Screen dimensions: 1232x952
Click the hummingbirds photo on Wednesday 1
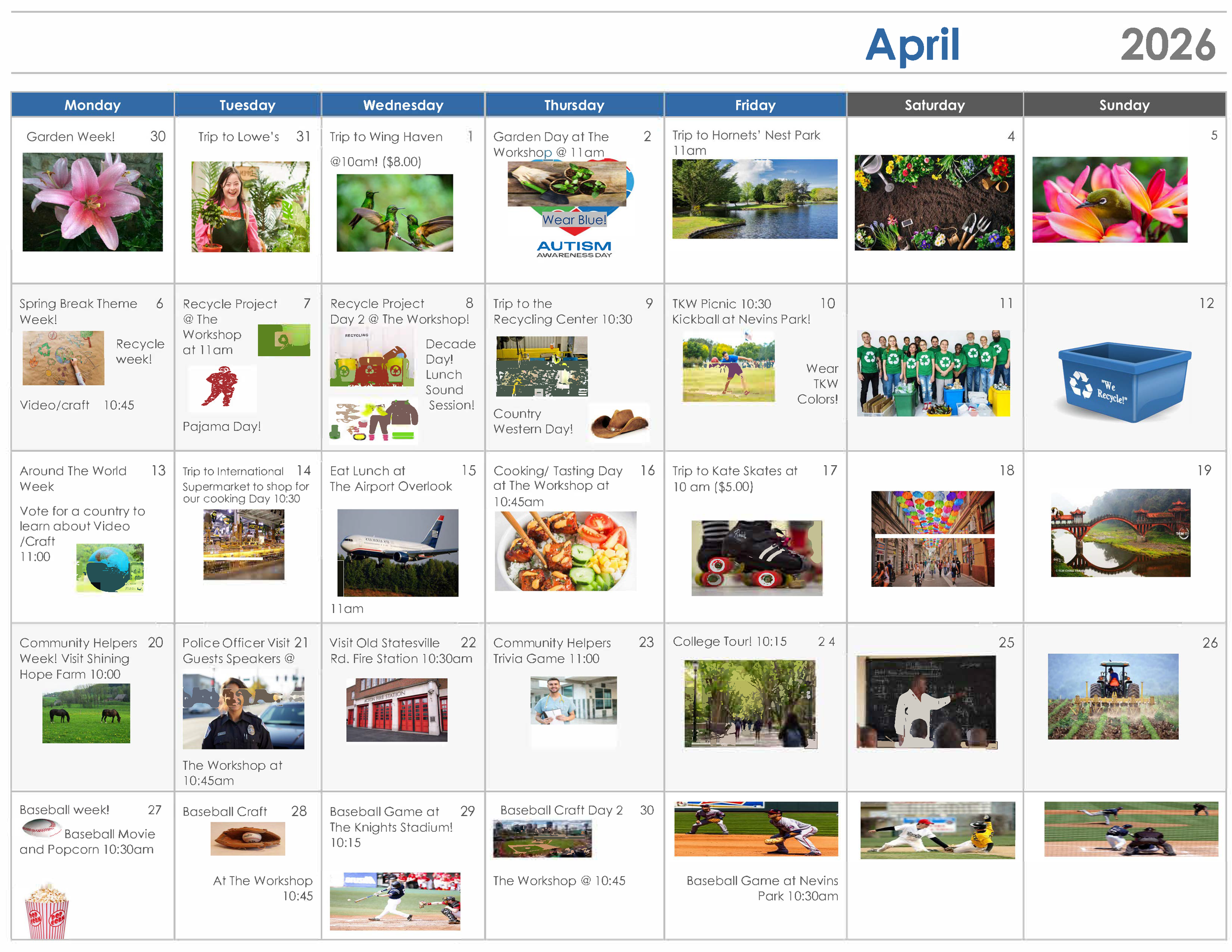[x=394, y=212]
